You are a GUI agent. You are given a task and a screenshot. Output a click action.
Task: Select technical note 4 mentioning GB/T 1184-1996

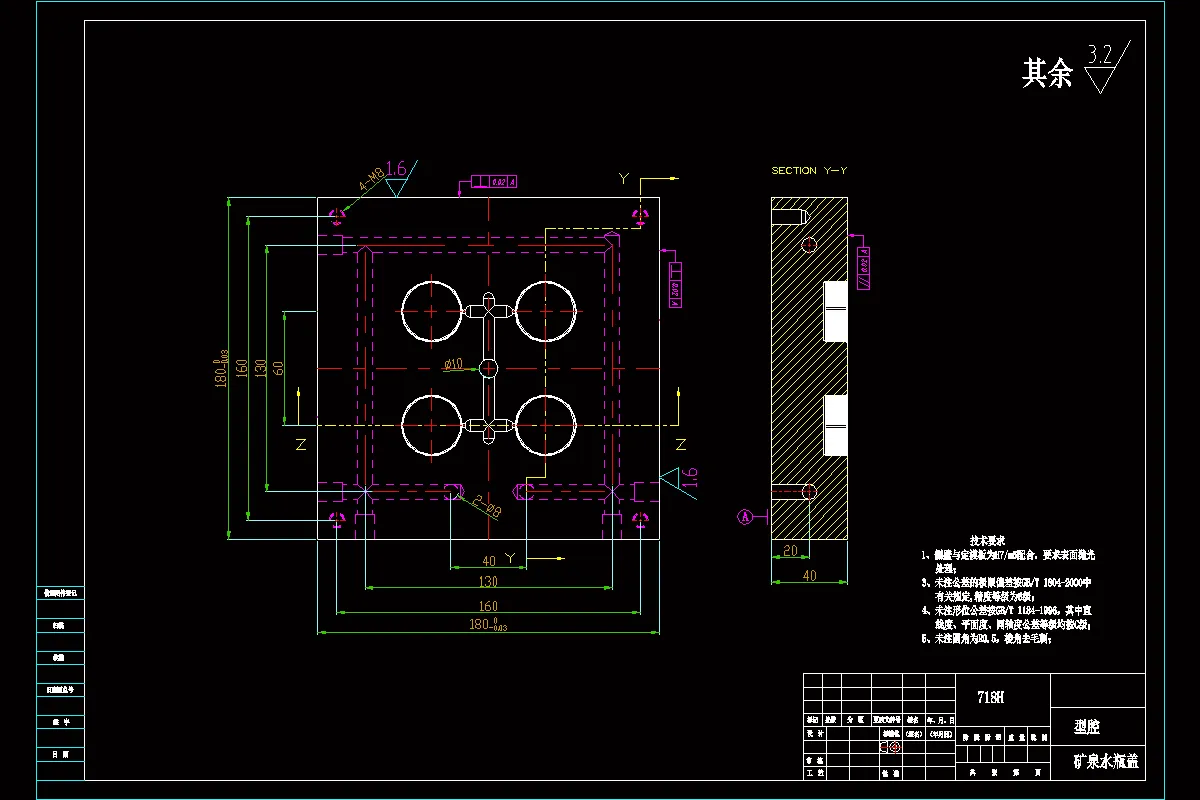coord(1005,616)
